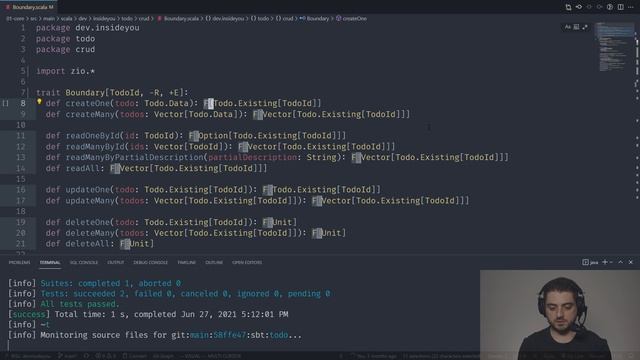The width and height of the screenshot is (640, 360).
Task: Click 'package crud' on line 3
Action: 65,49
